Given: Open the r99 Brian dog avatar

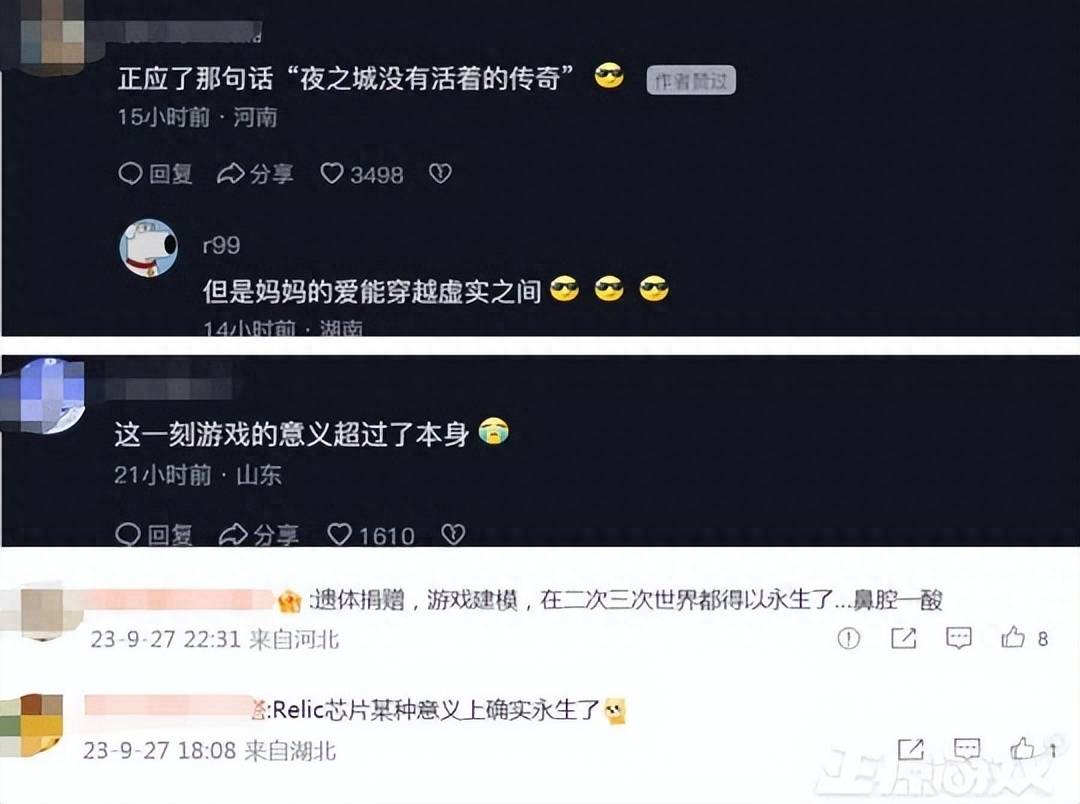Looking at the screenshot, I should tap(149, 248).
